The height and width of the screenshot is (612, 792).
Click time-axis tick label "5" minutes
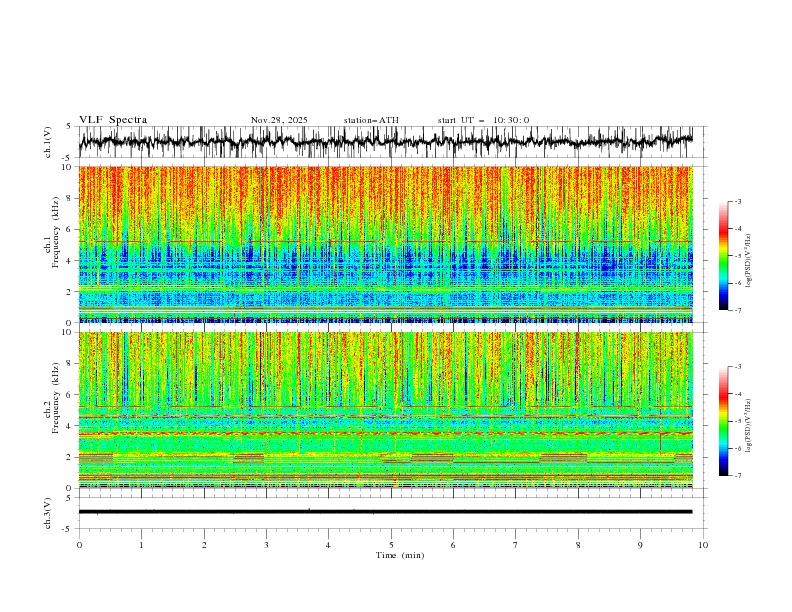point(391,545)
